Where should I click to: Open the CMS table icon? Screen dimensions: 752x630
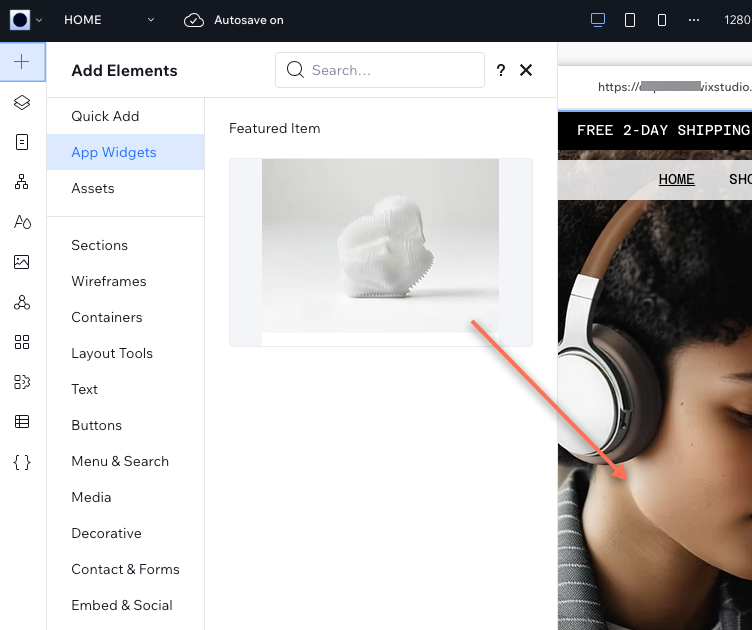[x=22, y=421]
